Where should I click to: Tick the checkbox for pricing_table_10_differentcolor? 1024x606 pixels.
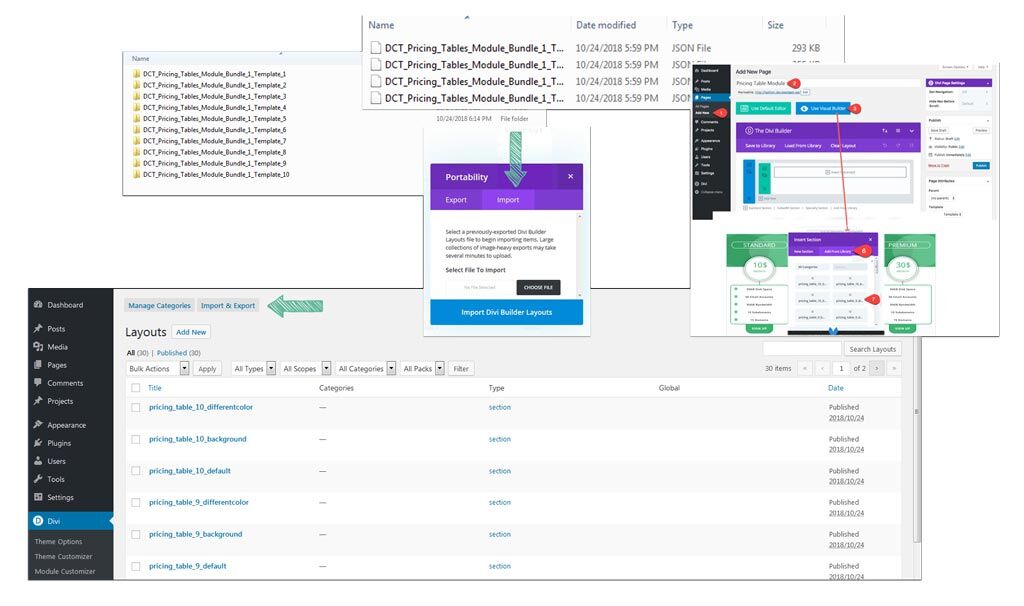(136, 407)
